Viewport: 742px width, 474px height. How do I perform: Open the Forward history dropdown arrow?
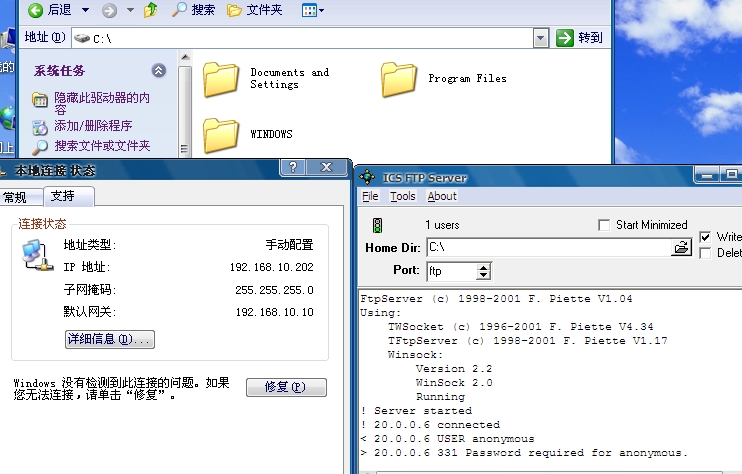pos(130,10)
